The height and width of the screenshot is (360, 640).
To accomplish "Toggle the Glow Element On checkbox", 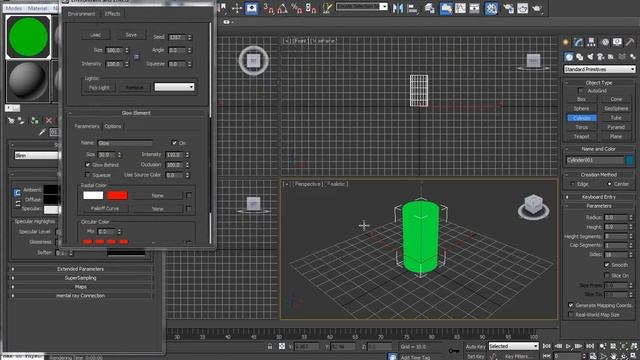I will click(x=174, y=143).
